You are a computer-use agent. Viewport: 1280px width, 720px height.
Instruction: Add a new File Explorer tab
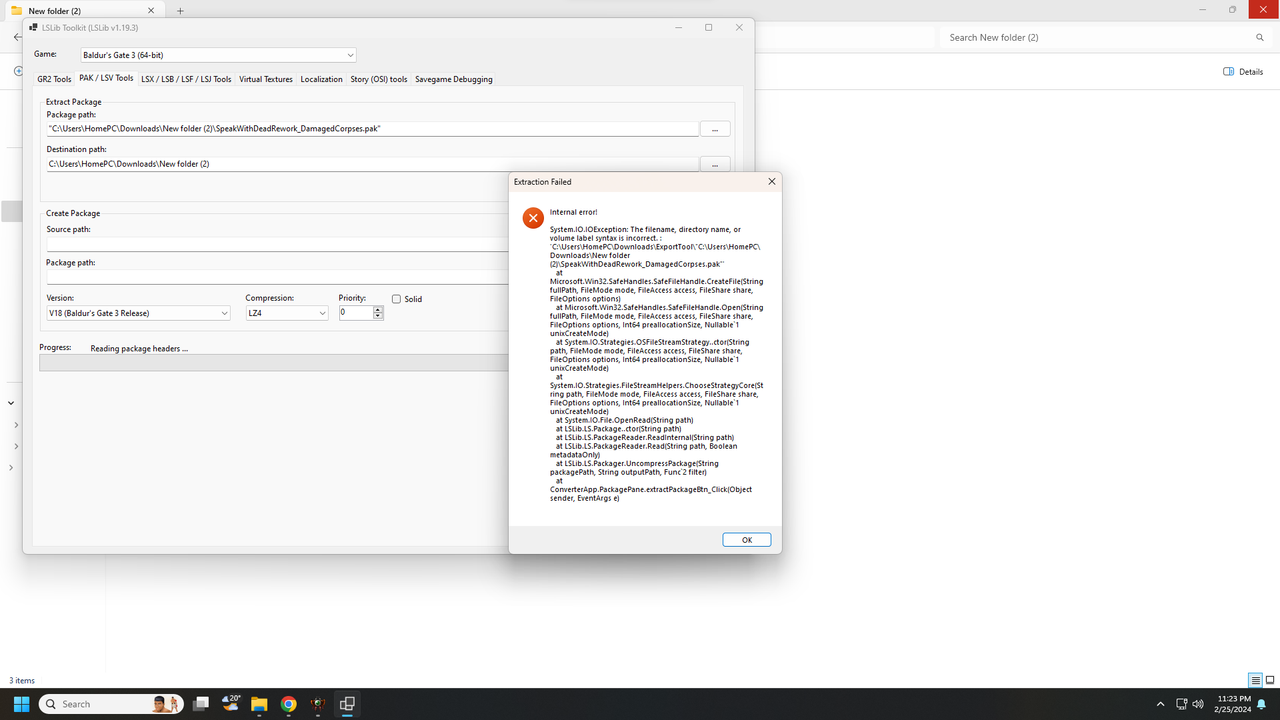180,10
